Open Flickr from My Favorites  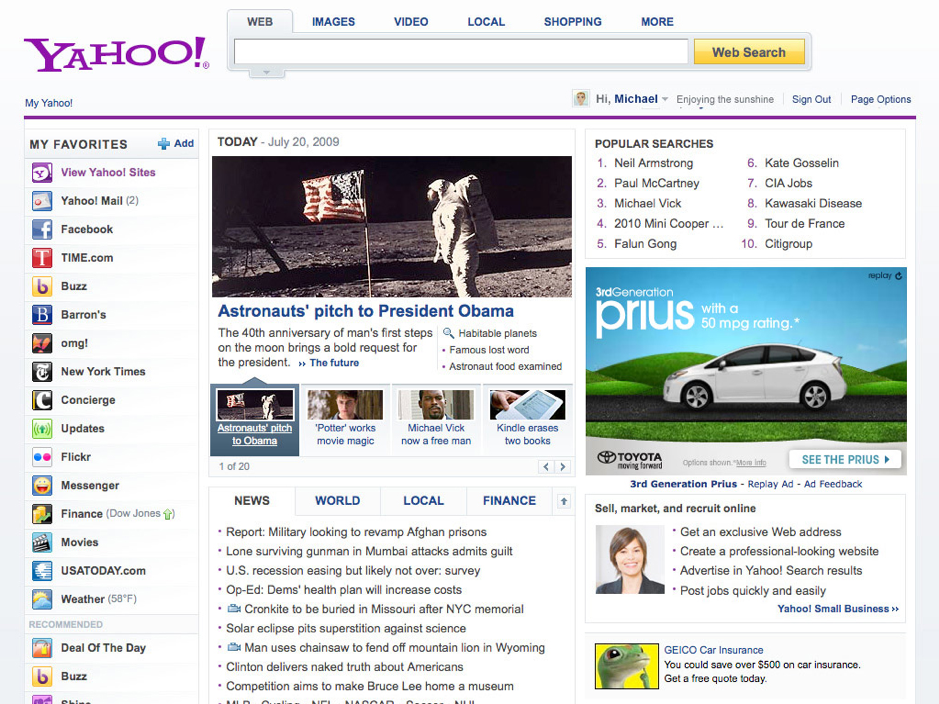[x=40, y=457]
